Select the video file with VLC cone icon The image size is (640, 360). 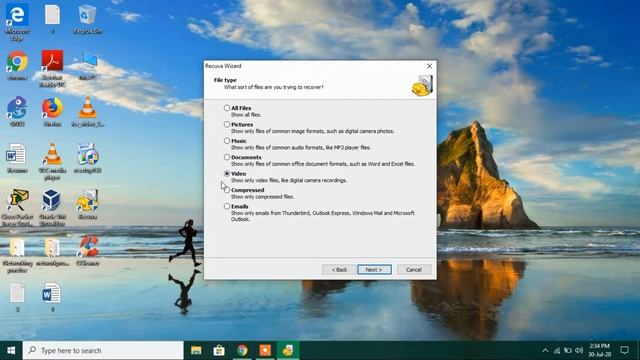pyautogui.click(x=87, y=111)
